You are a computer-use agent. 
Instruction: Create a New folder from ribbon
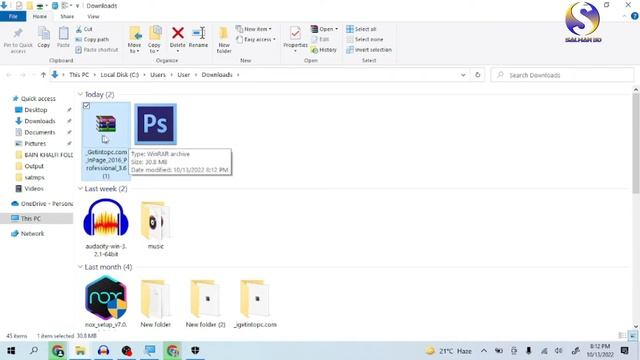[224, 40]
